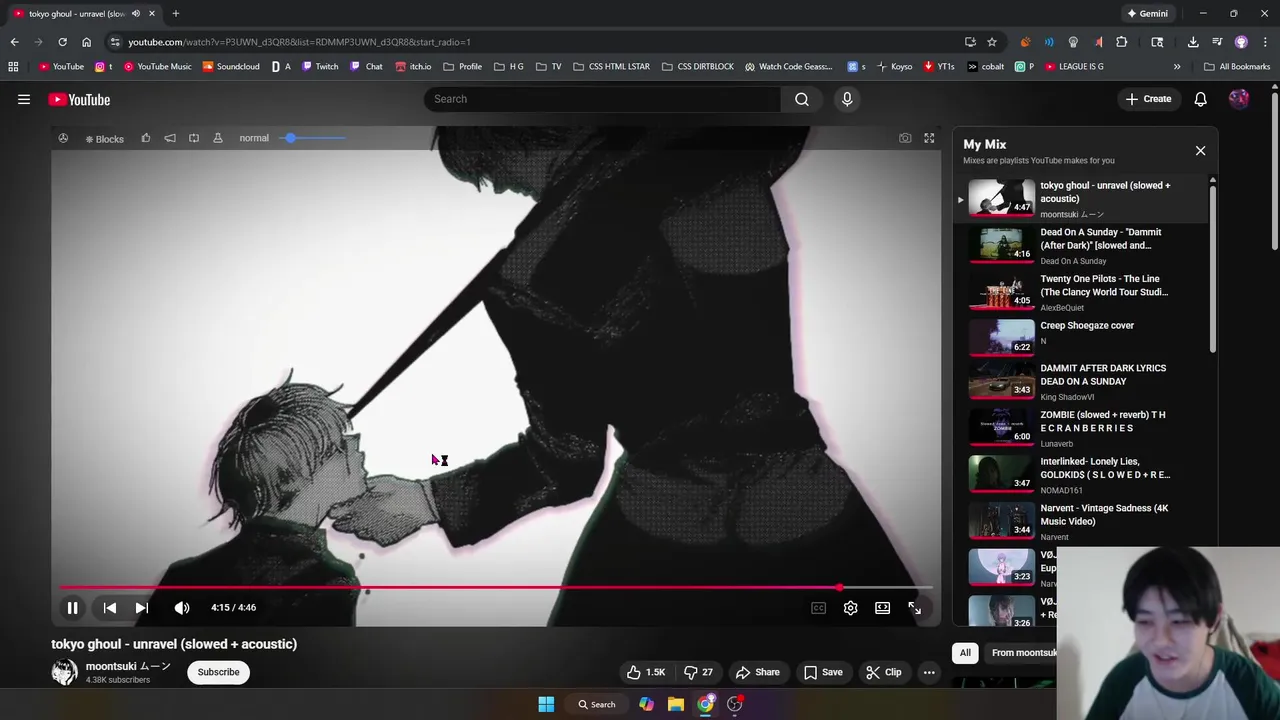
Task: Skip to the next video in the mix
Action: tap(142, 607)
